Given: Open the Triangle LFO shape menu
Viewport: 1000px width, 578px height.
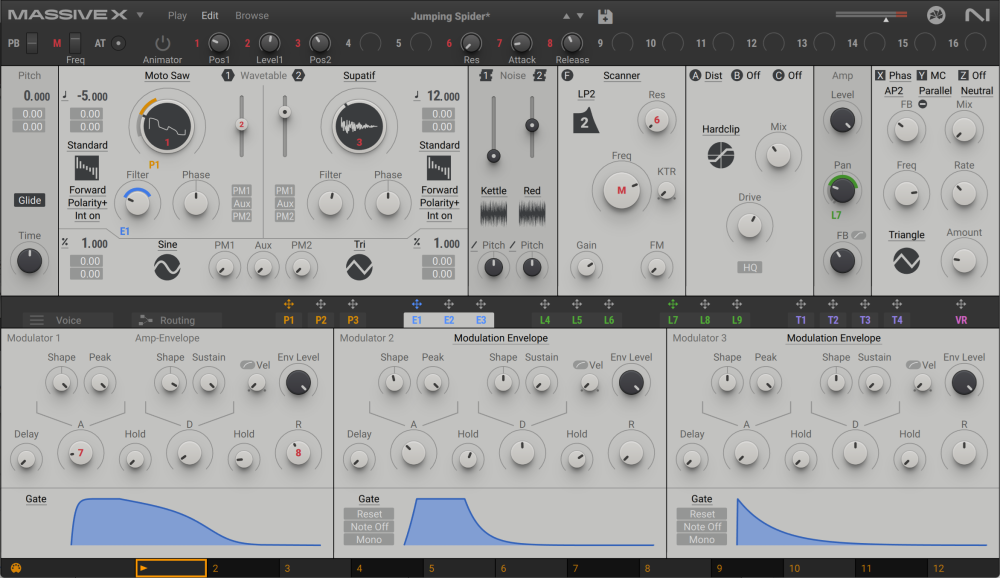Looking at the screenshot, I should 906,235.
